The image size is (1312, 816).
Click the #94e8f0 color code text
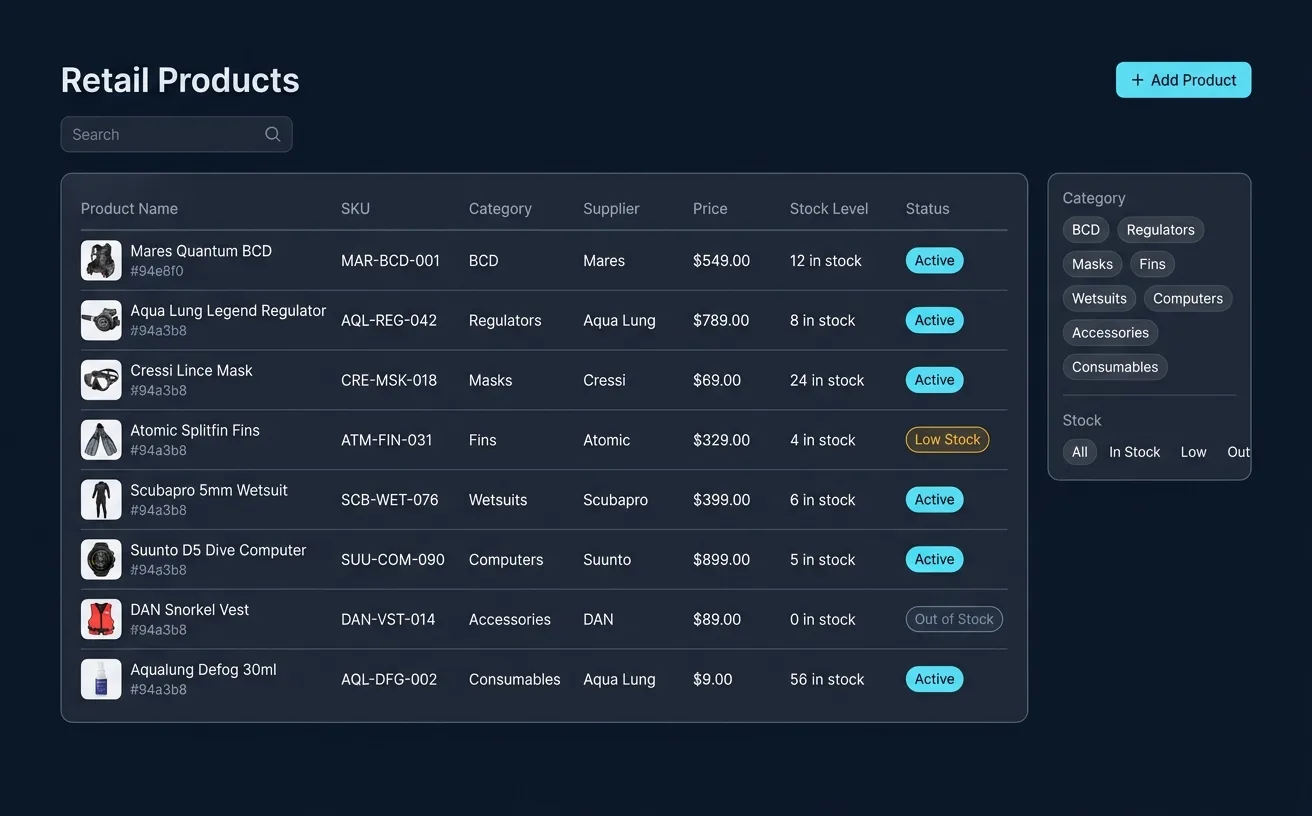coord(156,271)
